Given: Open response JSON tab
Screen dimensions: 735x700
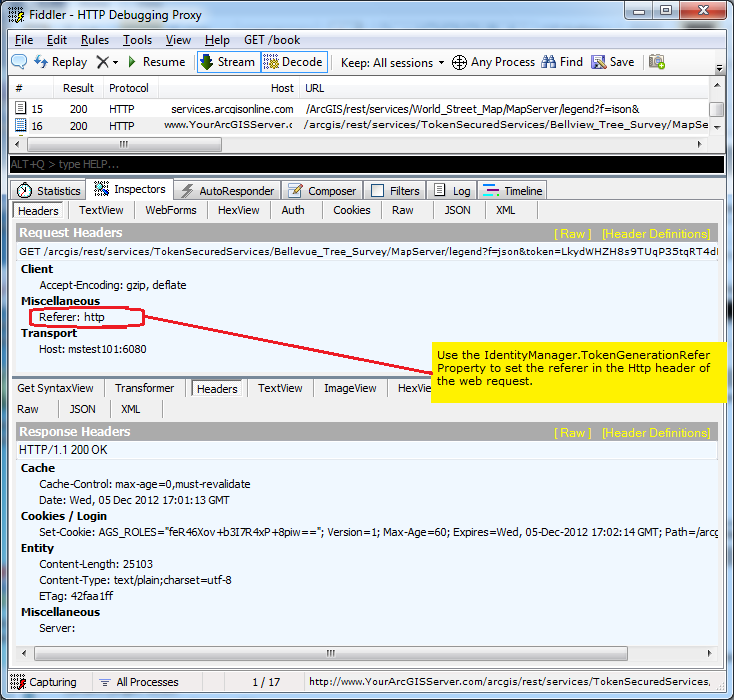Looking at the screenshot, I should [x=82, y=409].
